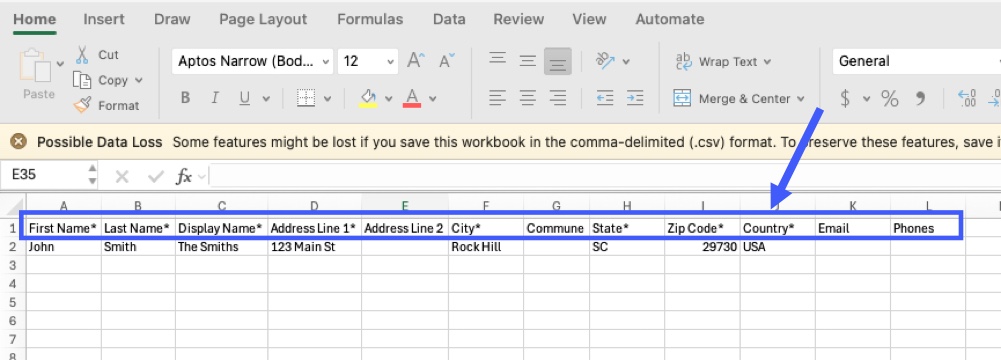The width and height of the screenshot is (1001, 360).
Task: Increase indent of cell contents
Action: tap(635, 98)
